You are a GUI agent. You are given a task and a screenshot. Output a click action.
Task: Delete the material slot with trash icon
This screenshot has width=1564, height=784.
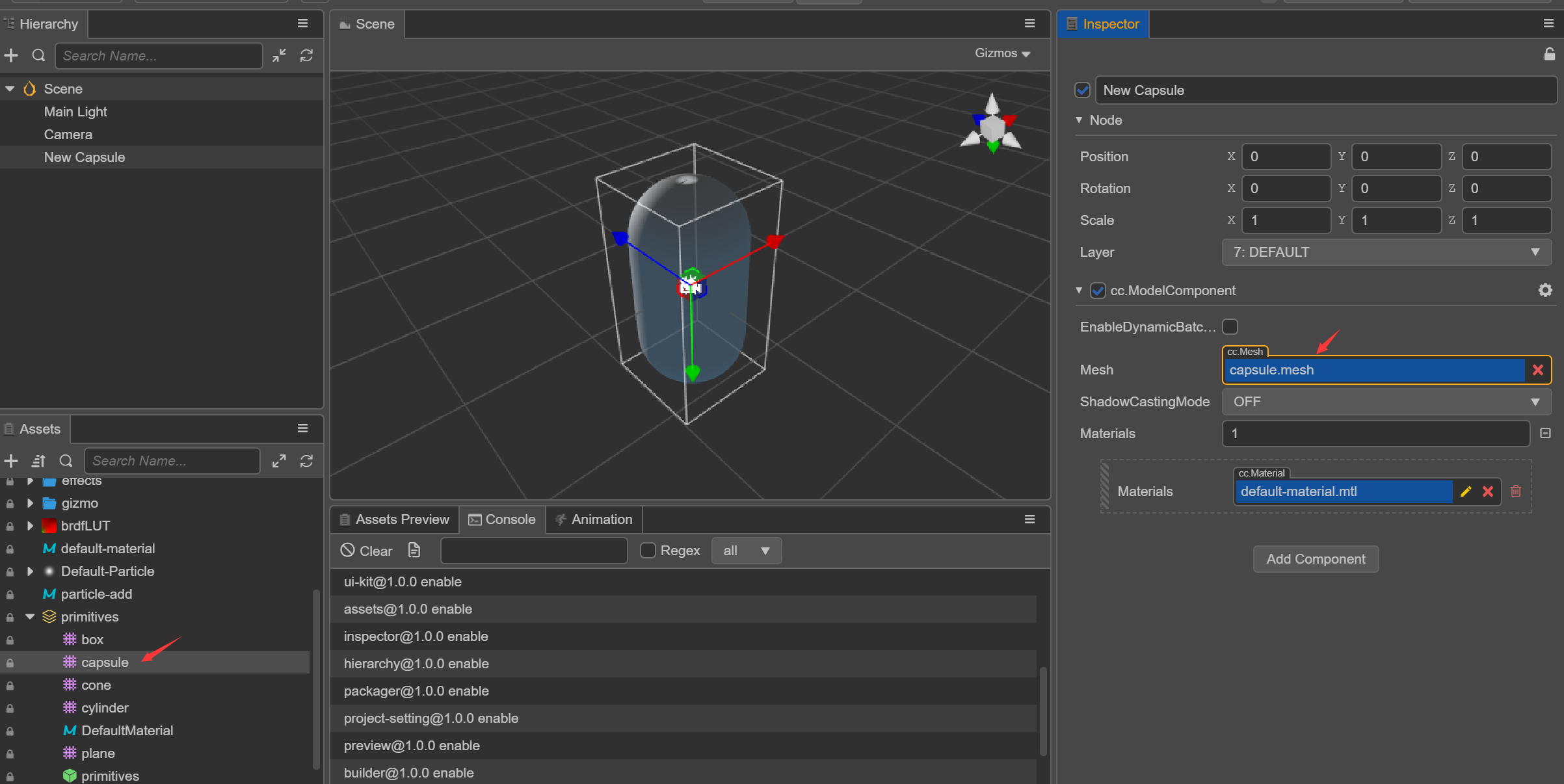(x=1516, y=491)
